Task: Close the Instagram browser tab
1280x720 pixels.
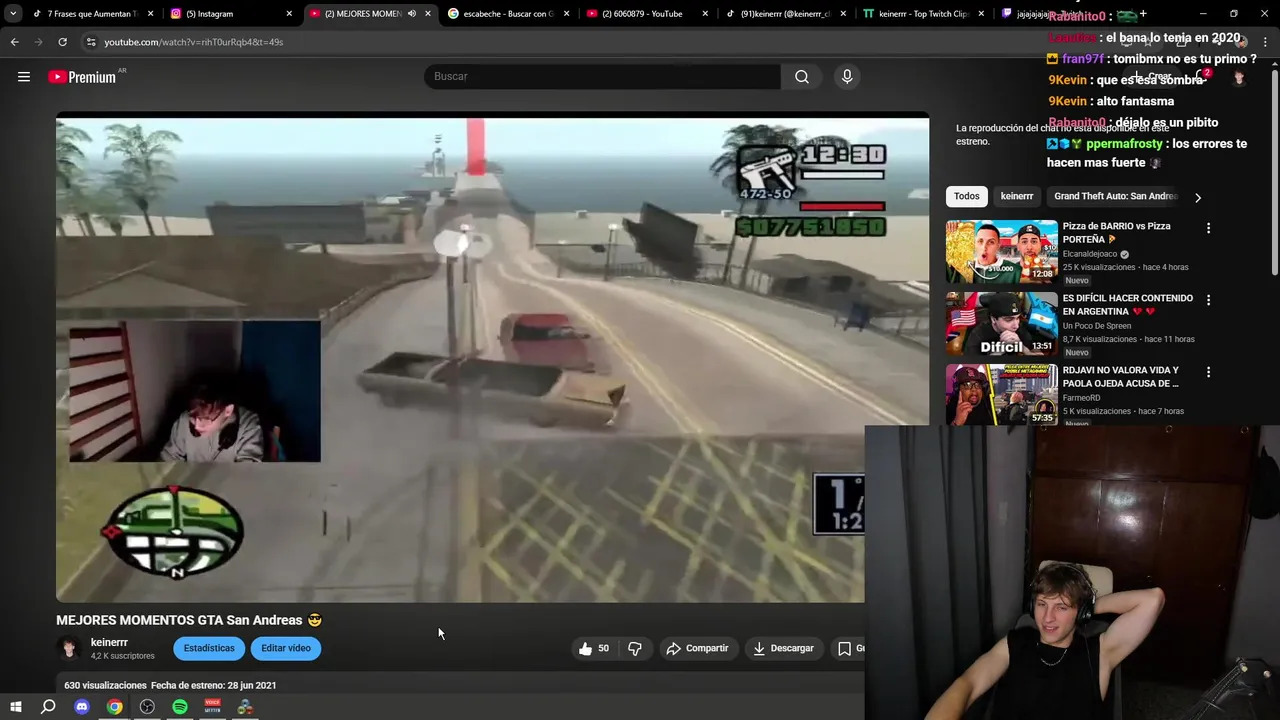Action: 289,14
